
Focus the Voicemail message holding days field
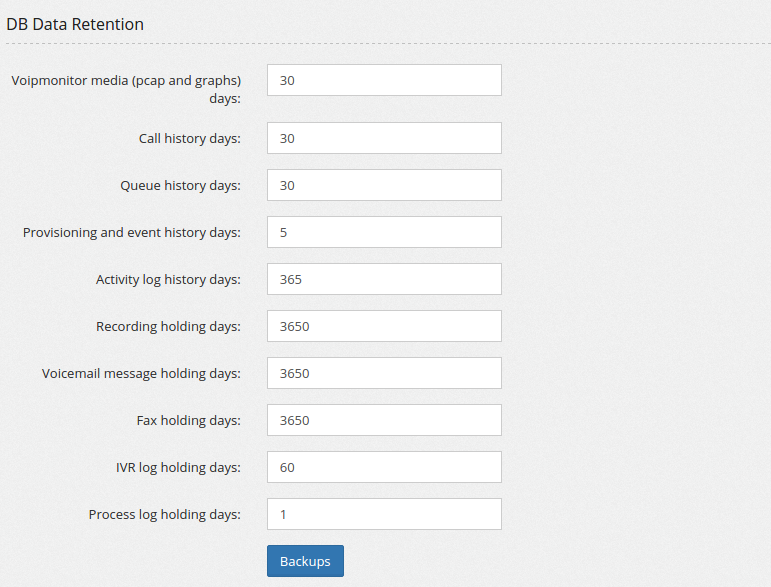pos(384,373)
